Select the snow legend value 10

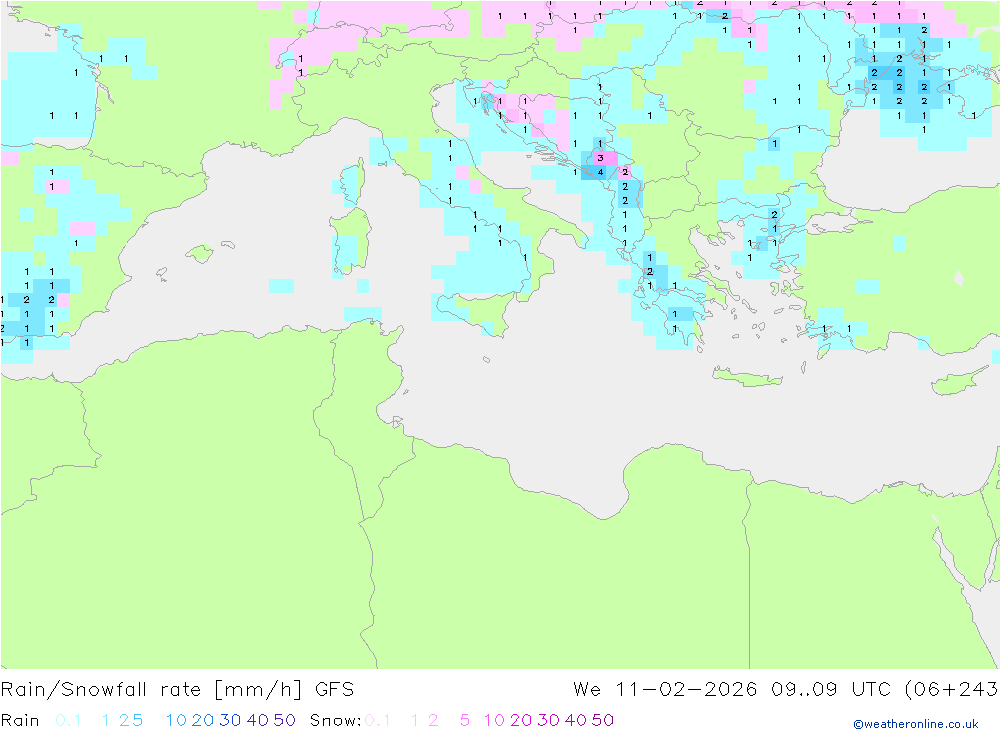[494, 720]
